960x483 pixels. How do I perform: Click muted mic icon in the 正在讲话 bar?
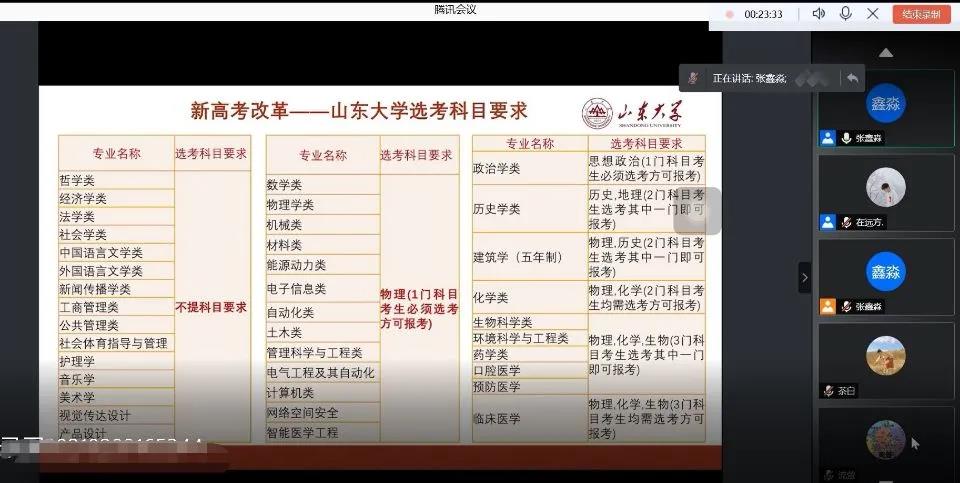[x=693, y=78]
